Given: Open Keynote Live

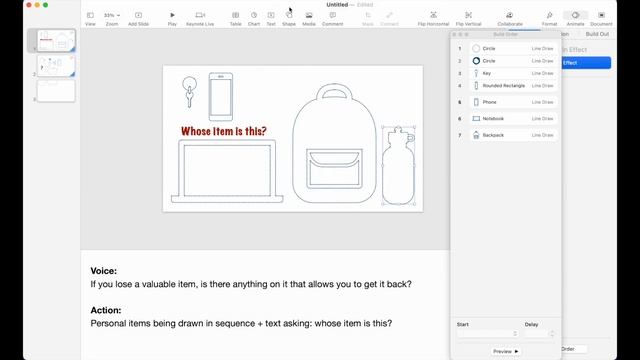Looking at the screenshot, I should (x=200, y=19).
